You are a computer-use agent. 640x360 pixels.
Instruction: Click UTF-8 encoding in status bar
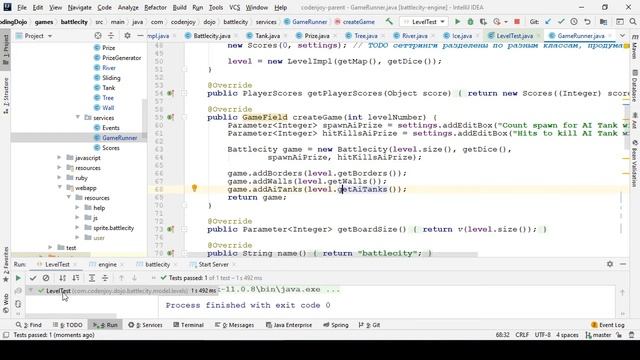click(542, 335)
